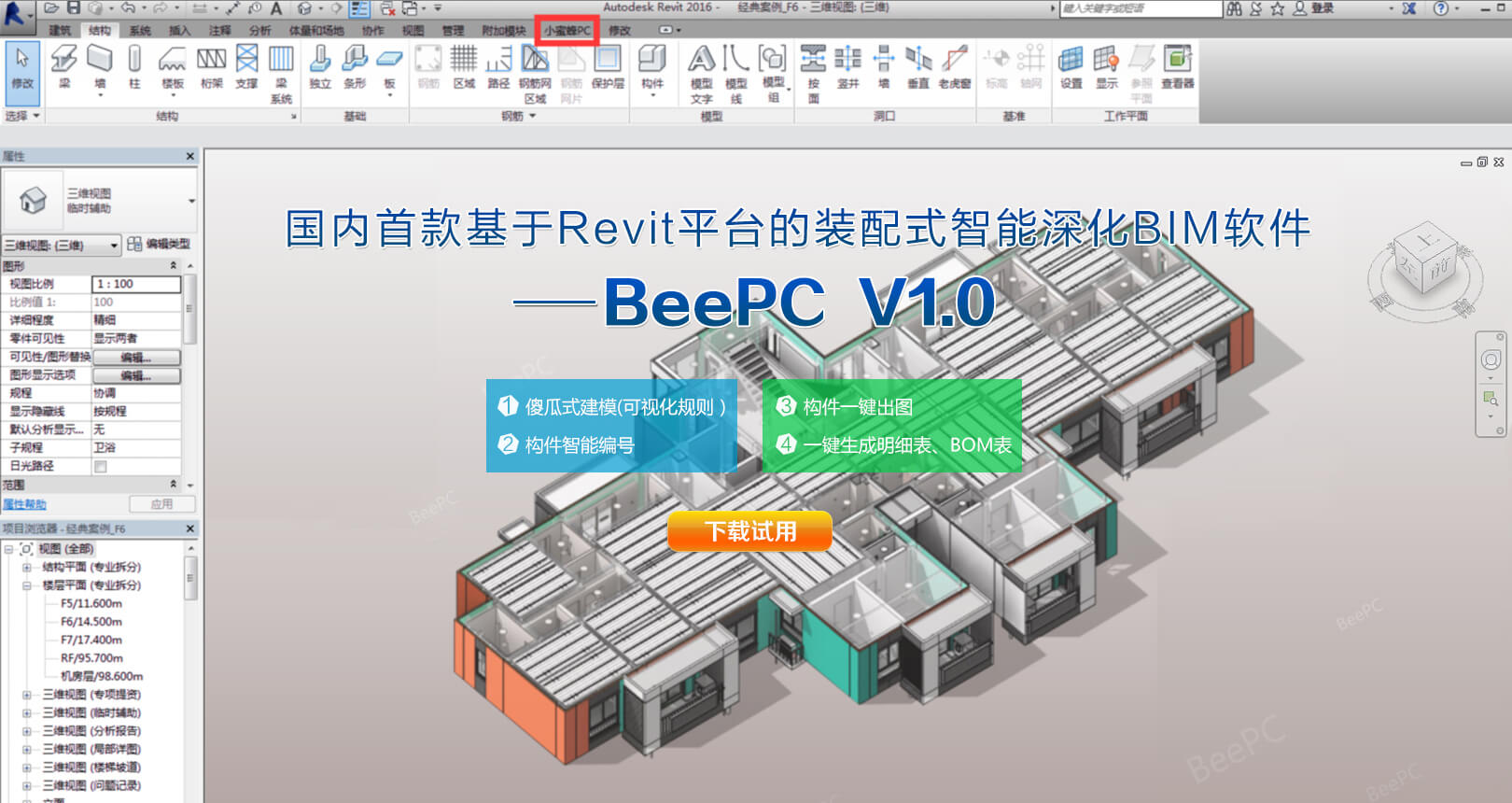Image resolution: width=1512 pixels, height=803 pixels.
Task: Pick the 独立 isolated foundation tool
Action: click(x=320, y=67)
